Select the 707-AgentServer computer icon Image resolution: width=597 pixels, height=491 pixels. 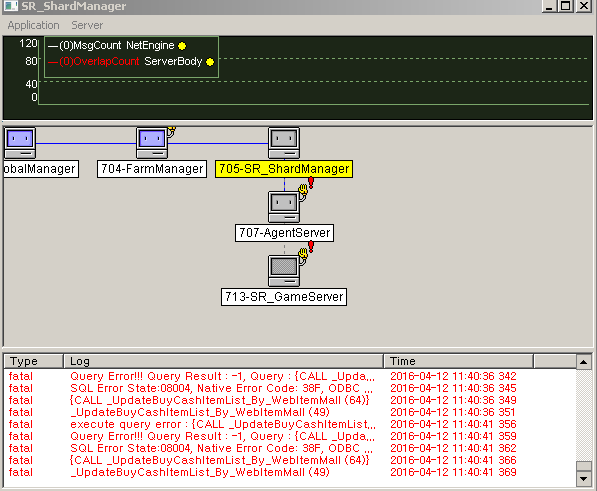284,207
